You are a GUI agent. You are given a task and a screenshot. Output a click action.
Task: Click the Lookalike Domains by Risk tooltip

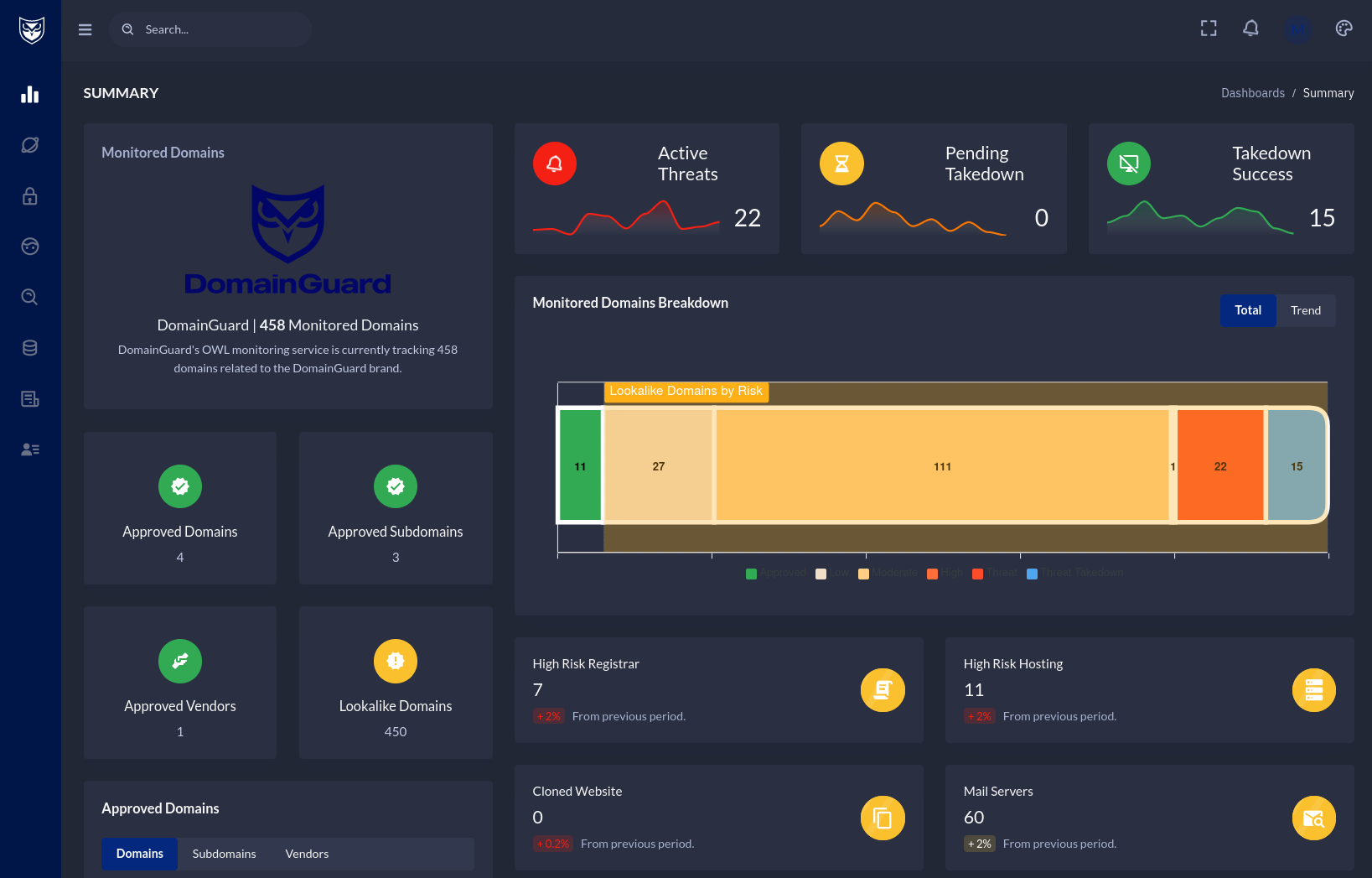pyautogui.click(x=686, y=392)
